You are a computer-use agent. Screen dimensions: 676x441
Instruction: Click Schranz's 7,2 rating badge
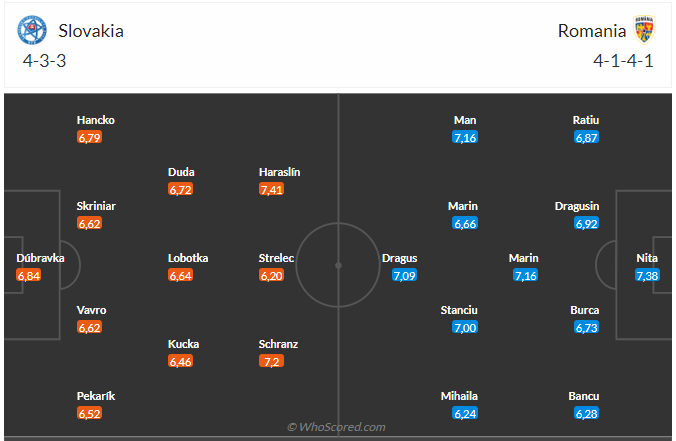tap(270, 361)
